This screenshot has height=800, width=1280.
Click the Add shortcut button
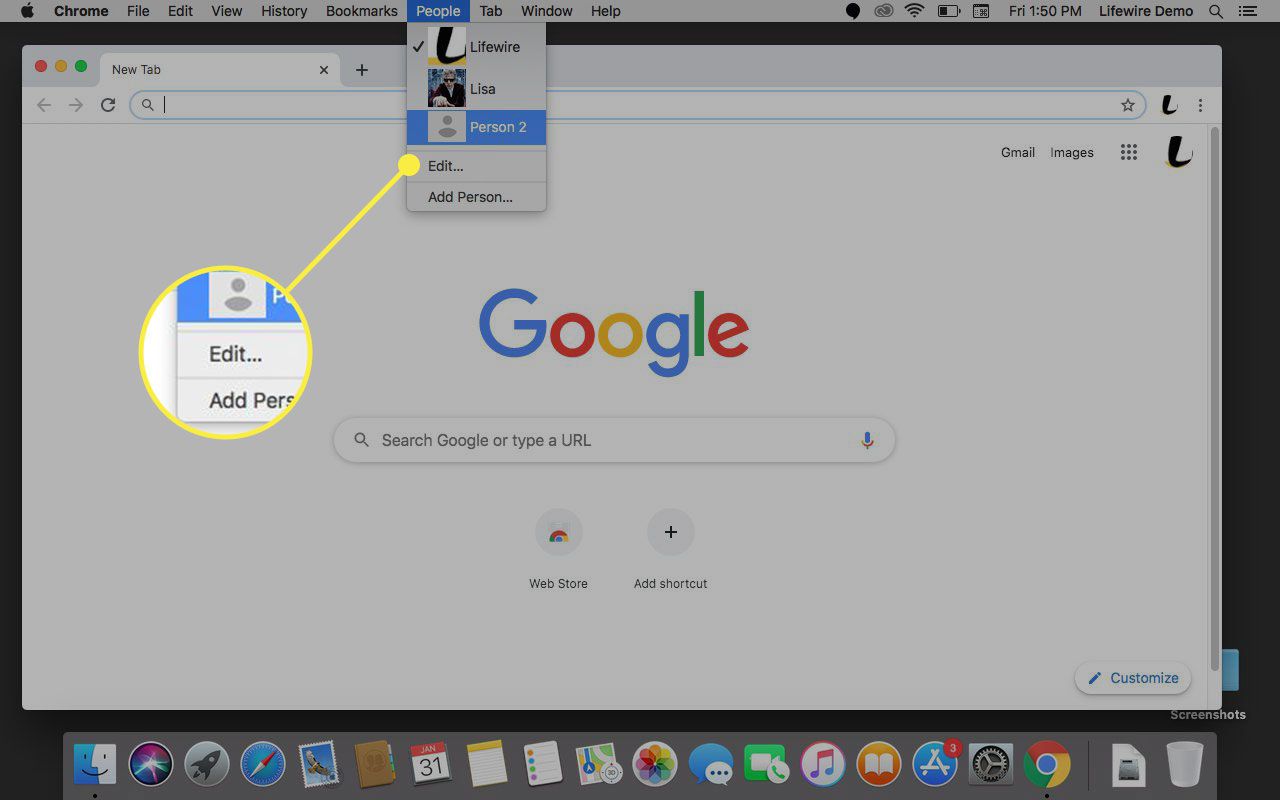(x=670, y=550)
